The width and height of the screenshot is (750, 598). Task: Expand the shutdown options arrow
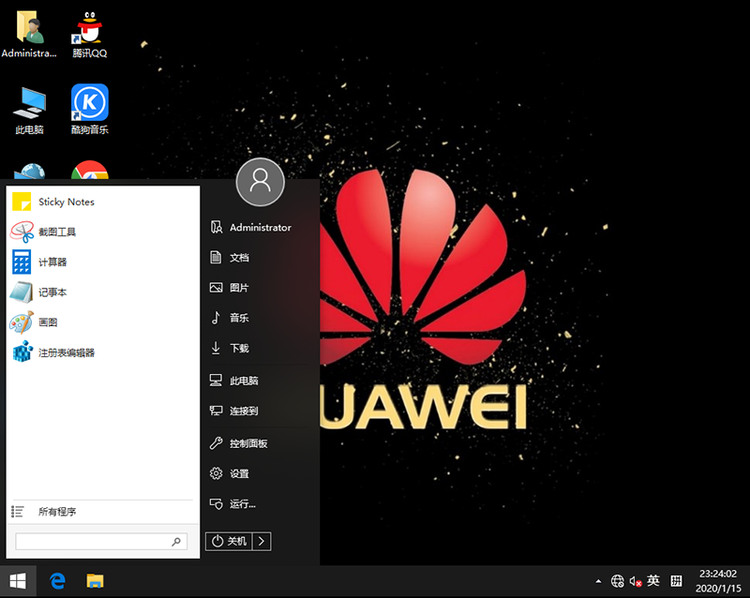coord(262,541)
